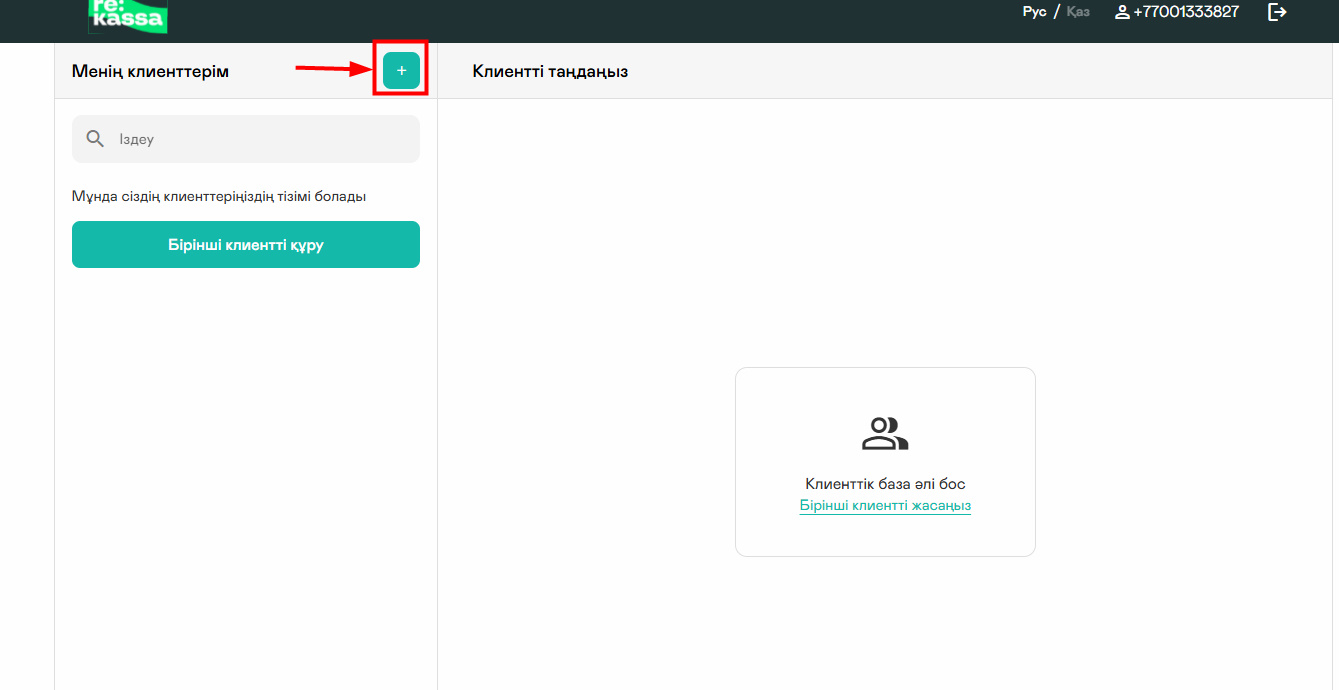Click the Клиентті таңдаңыз header text
1339x690 pixels.
point(550,71)
